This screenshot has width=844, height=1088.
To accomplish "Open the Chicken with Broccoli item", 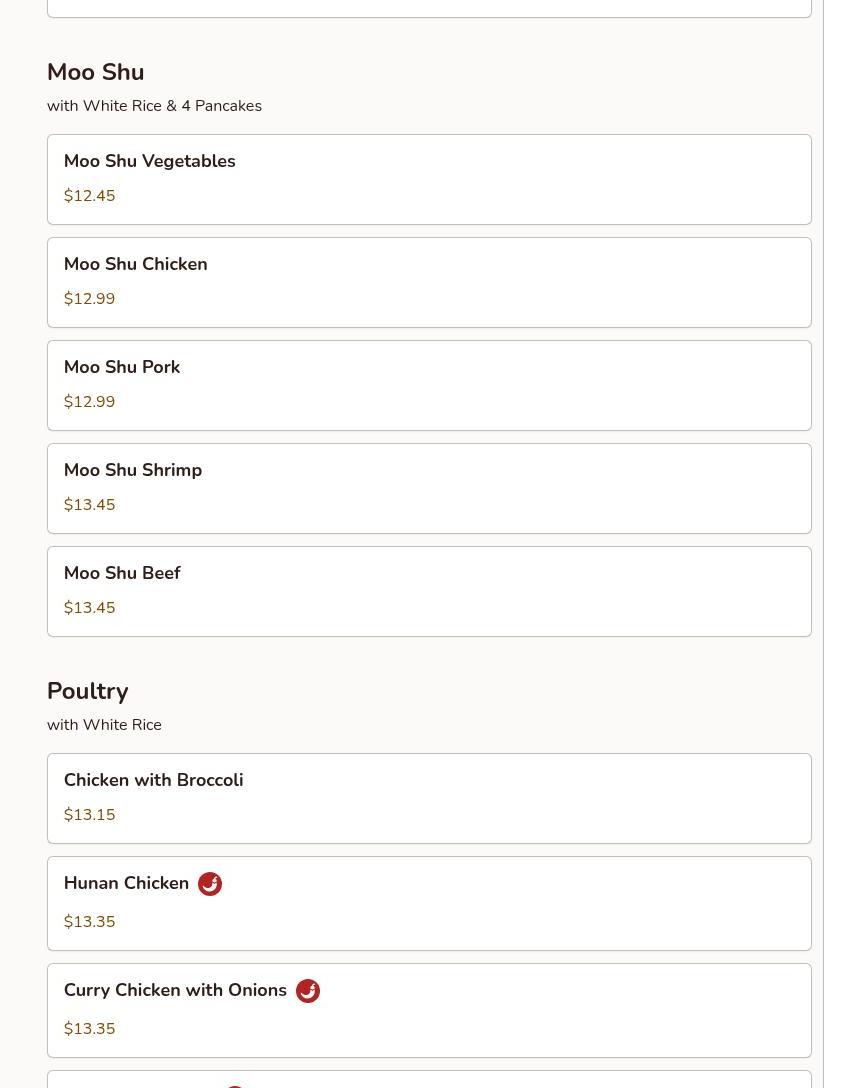I will pos(429,799).
